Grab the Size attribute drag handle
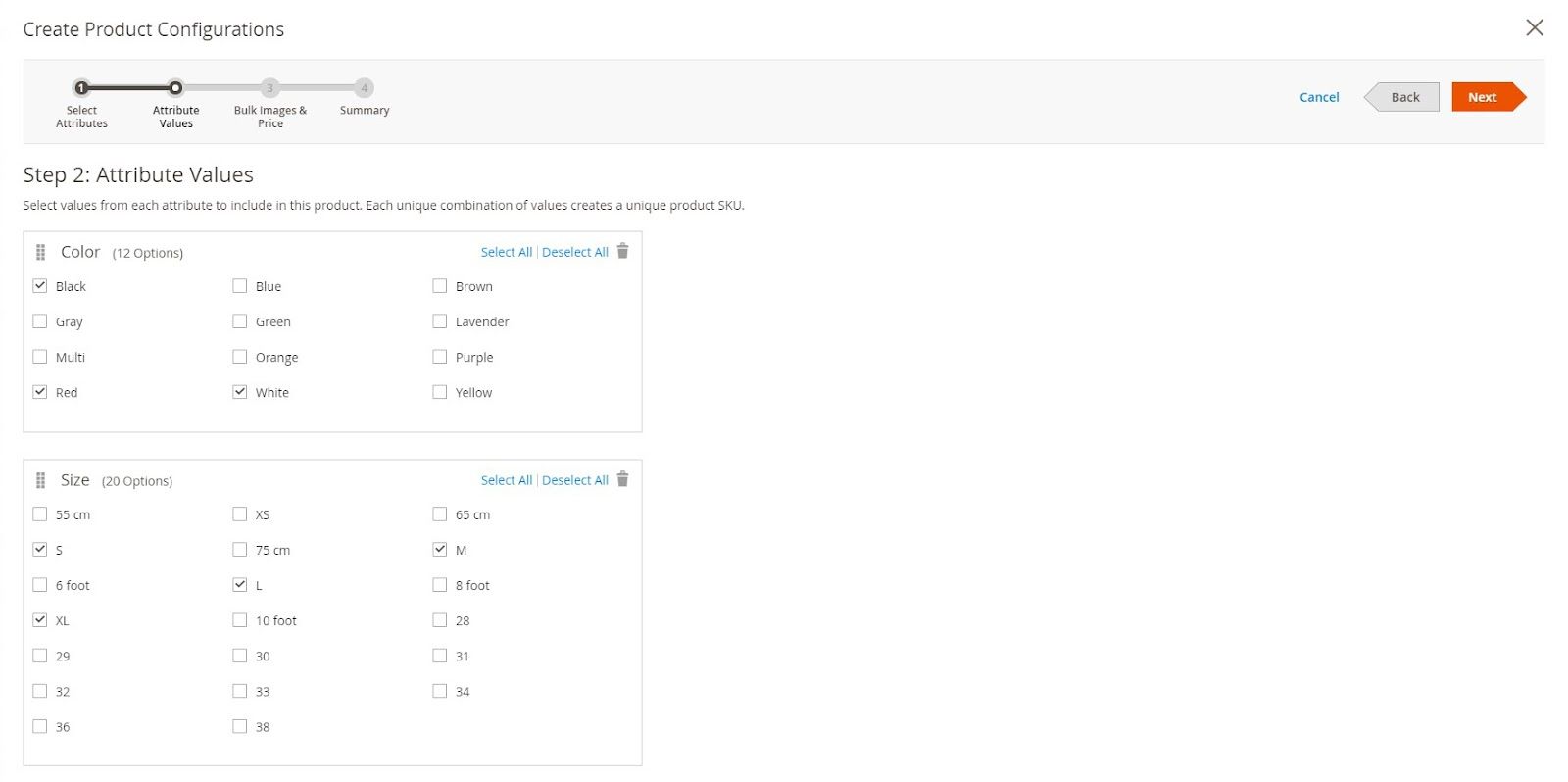This screenshot has height=782, width=1568. tap(40, 481)
